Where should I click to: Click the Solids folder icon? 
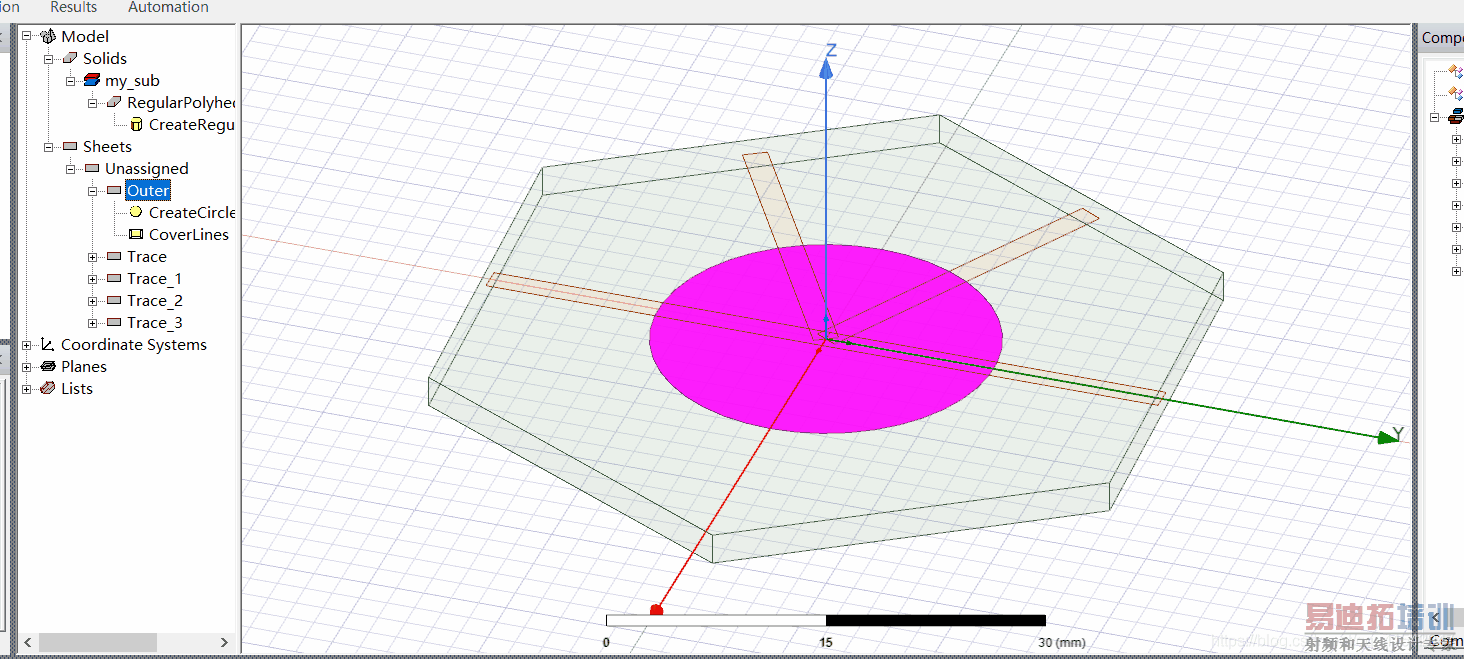(70, 59)
